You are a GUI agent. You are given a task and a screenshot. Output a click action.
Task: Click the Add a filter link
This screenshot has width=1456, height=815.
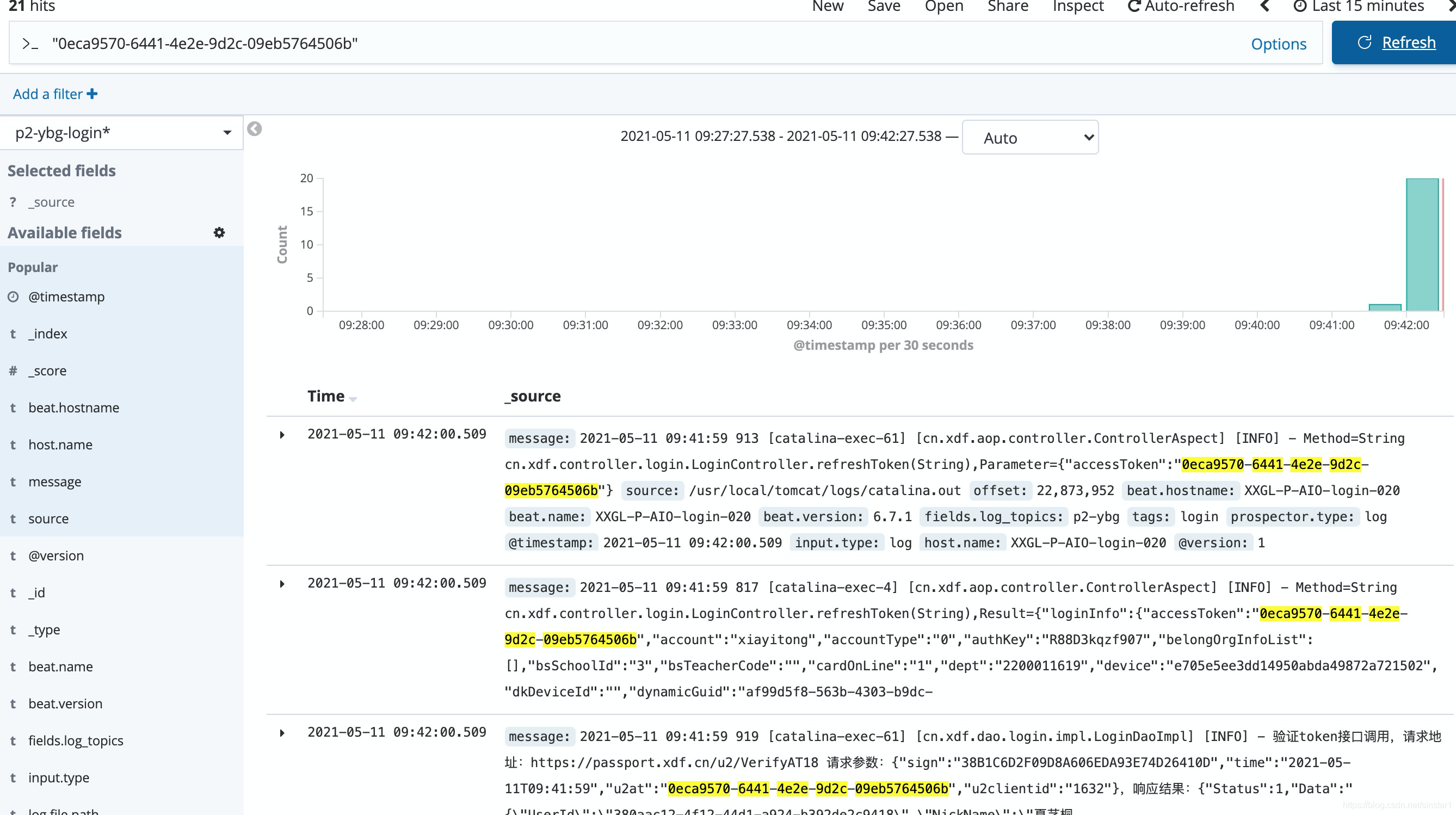point(55,94)
